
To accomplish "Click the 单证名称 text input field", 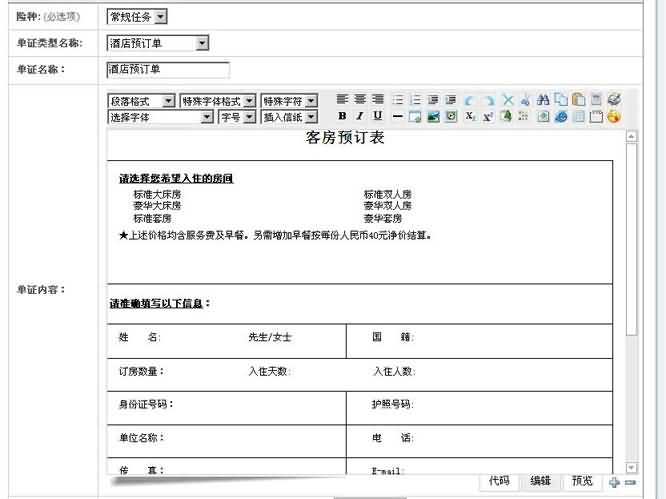I will (167, 70).
